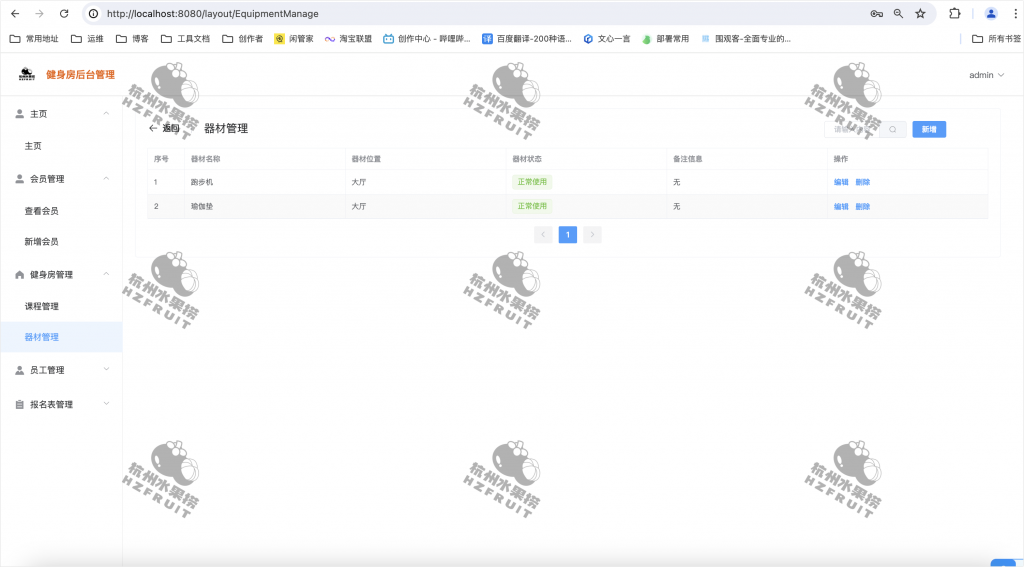1024x567 pixels.
Task: Open the 围观客 bookmark
Action: pyautogui.click(x=745, y=39)
